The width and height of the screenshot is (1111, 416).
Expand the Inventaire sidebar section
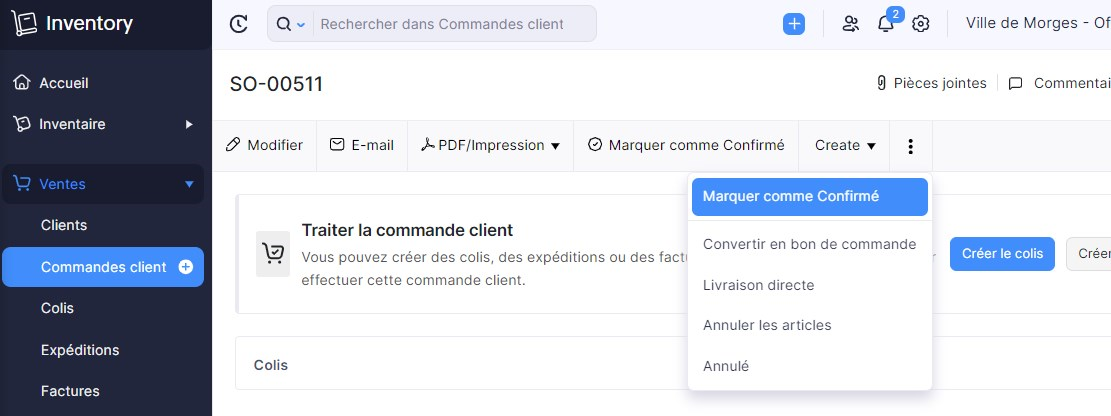[x=189, y=124]
